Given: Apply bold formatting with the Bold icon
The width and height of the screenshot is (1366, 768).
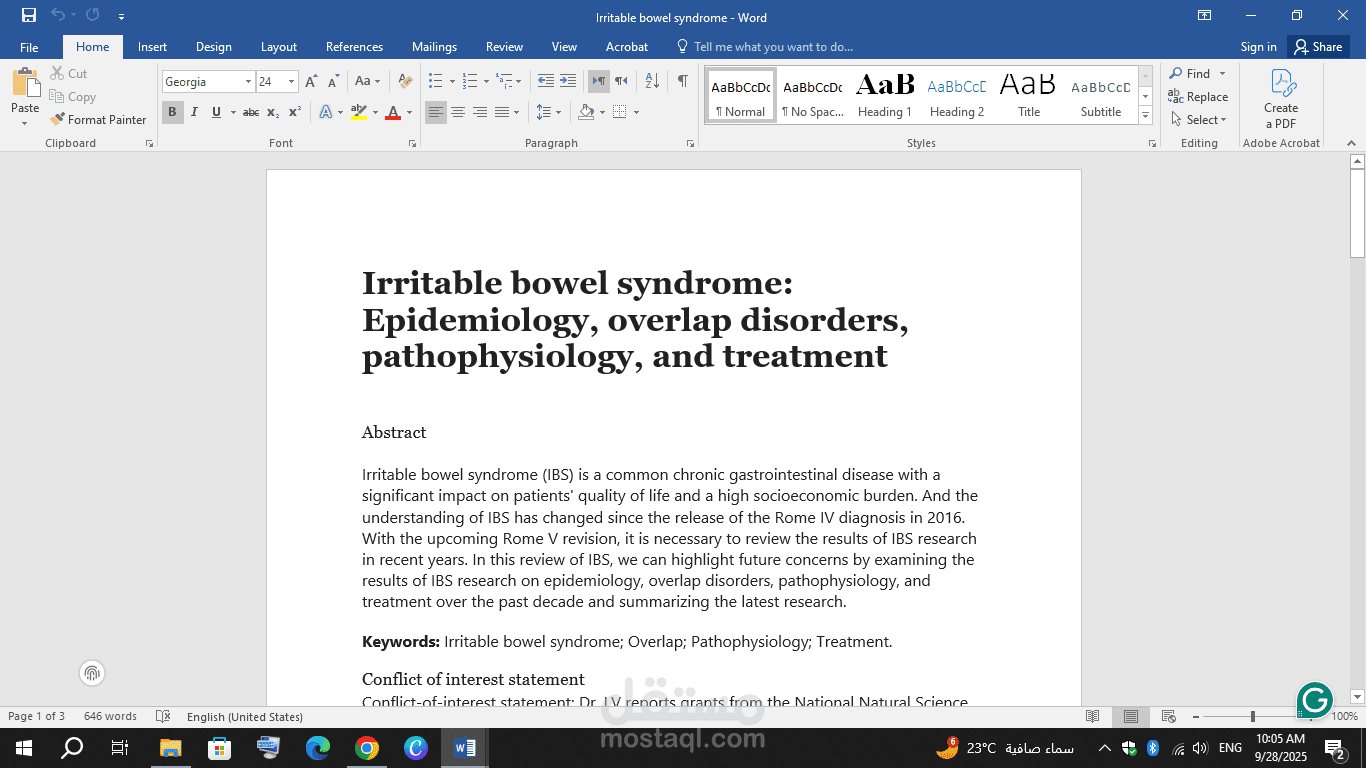Looking at the screenshot, I should click(172, 112).
